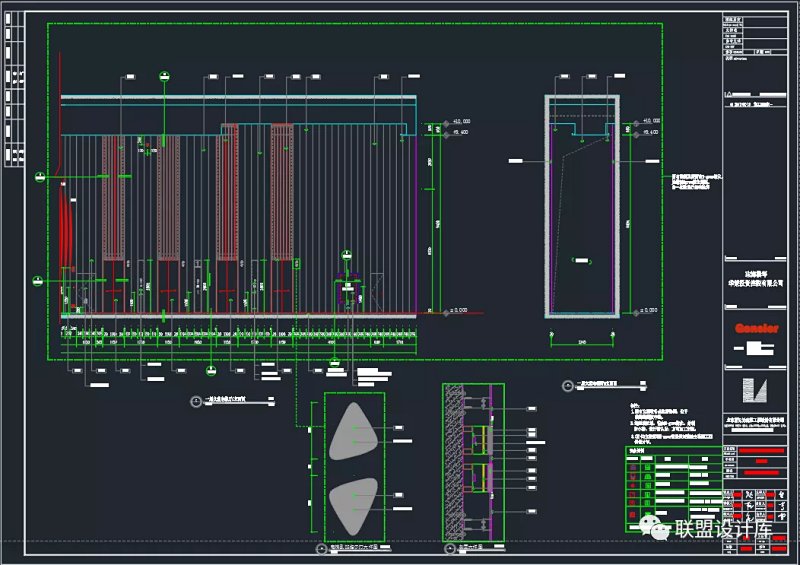800x565 pixels.
Task: Click the legend table in lower right
Action: (x=668, y=483)
